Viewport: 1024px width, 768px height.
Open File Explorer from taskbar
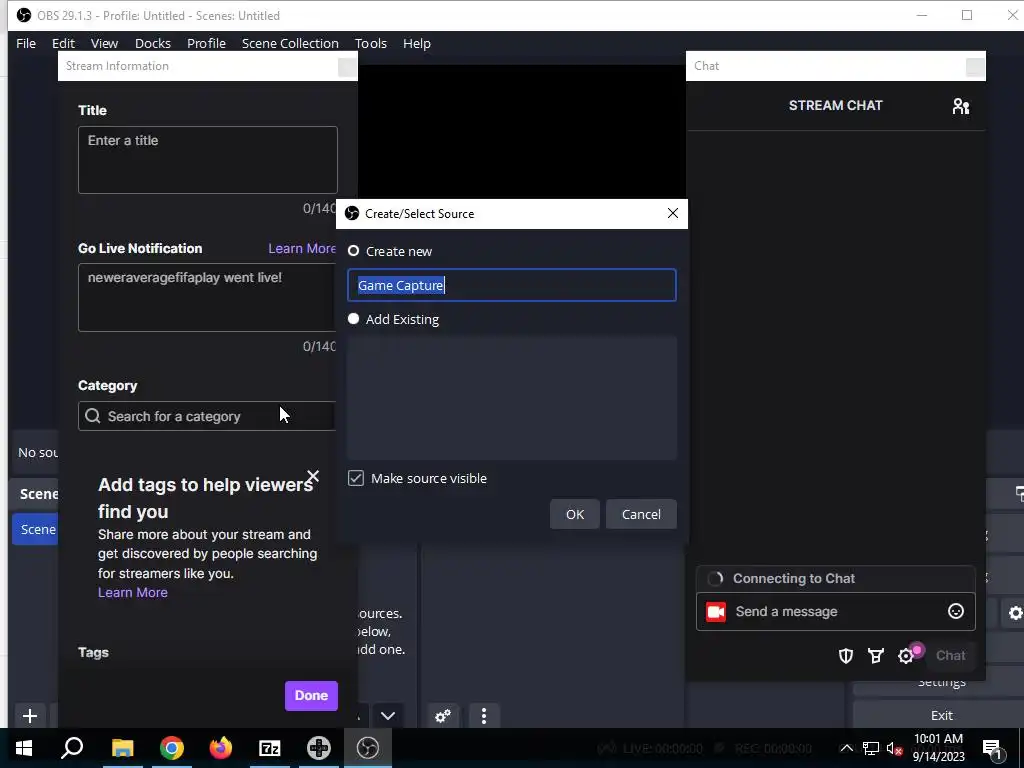pos(122,748)
